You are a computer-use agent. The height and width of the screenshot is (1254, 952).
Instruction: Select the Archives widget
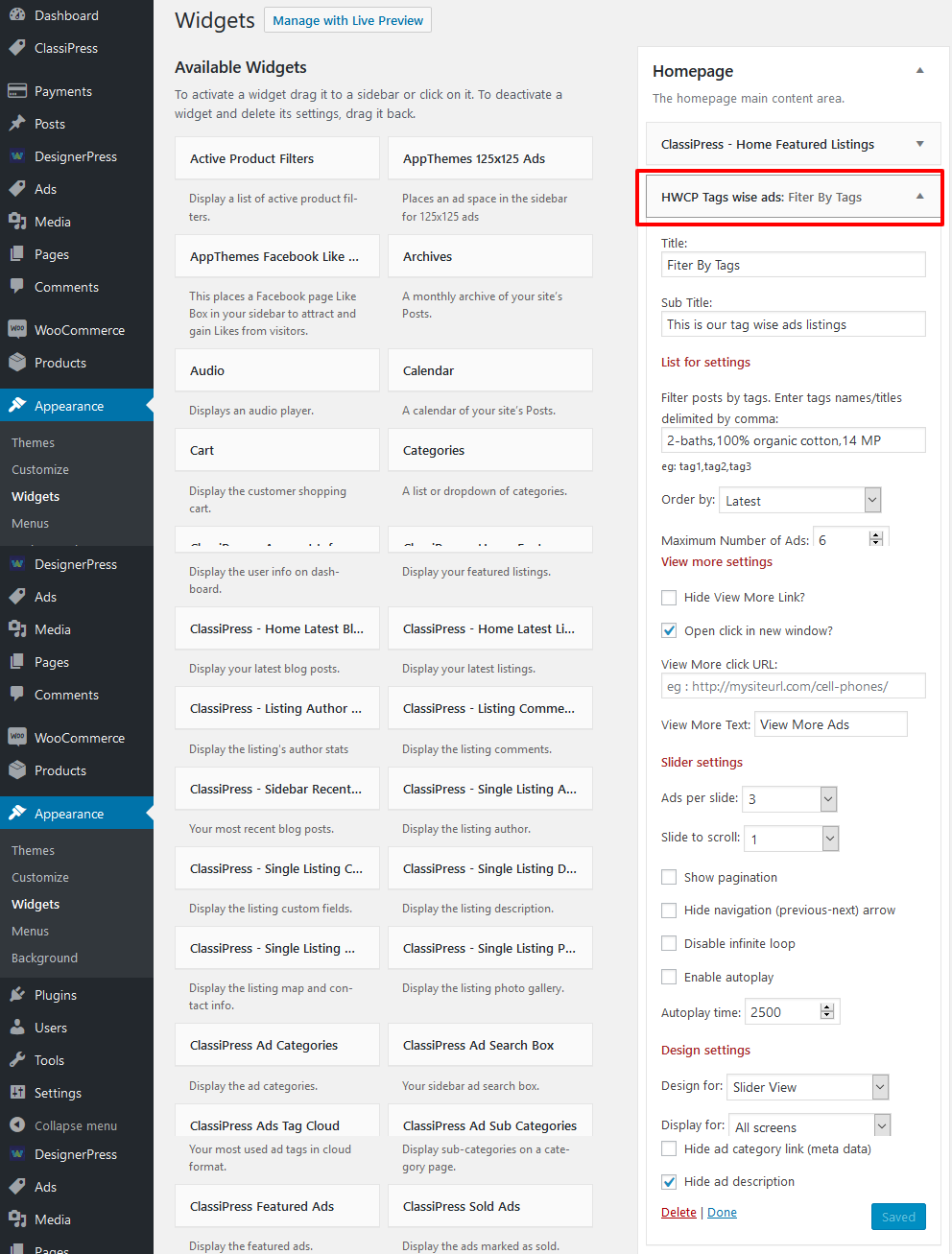[490, 256]
